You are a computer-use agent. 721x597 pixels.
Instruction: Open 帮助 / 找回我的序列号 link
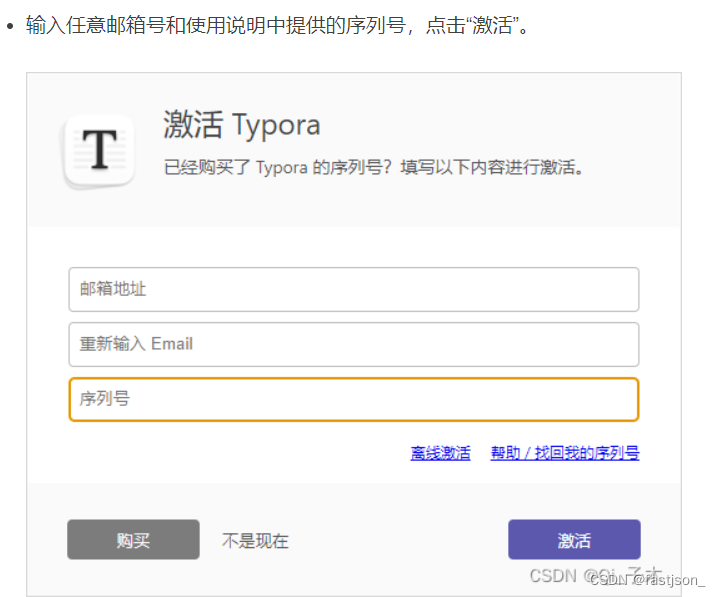565,453
